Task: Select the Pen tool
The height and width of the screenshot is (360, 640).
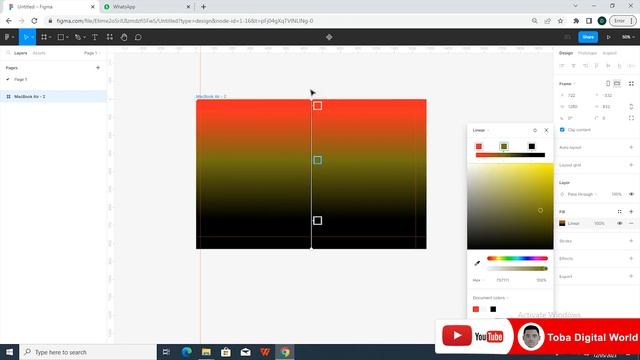Action: point(78,37)
